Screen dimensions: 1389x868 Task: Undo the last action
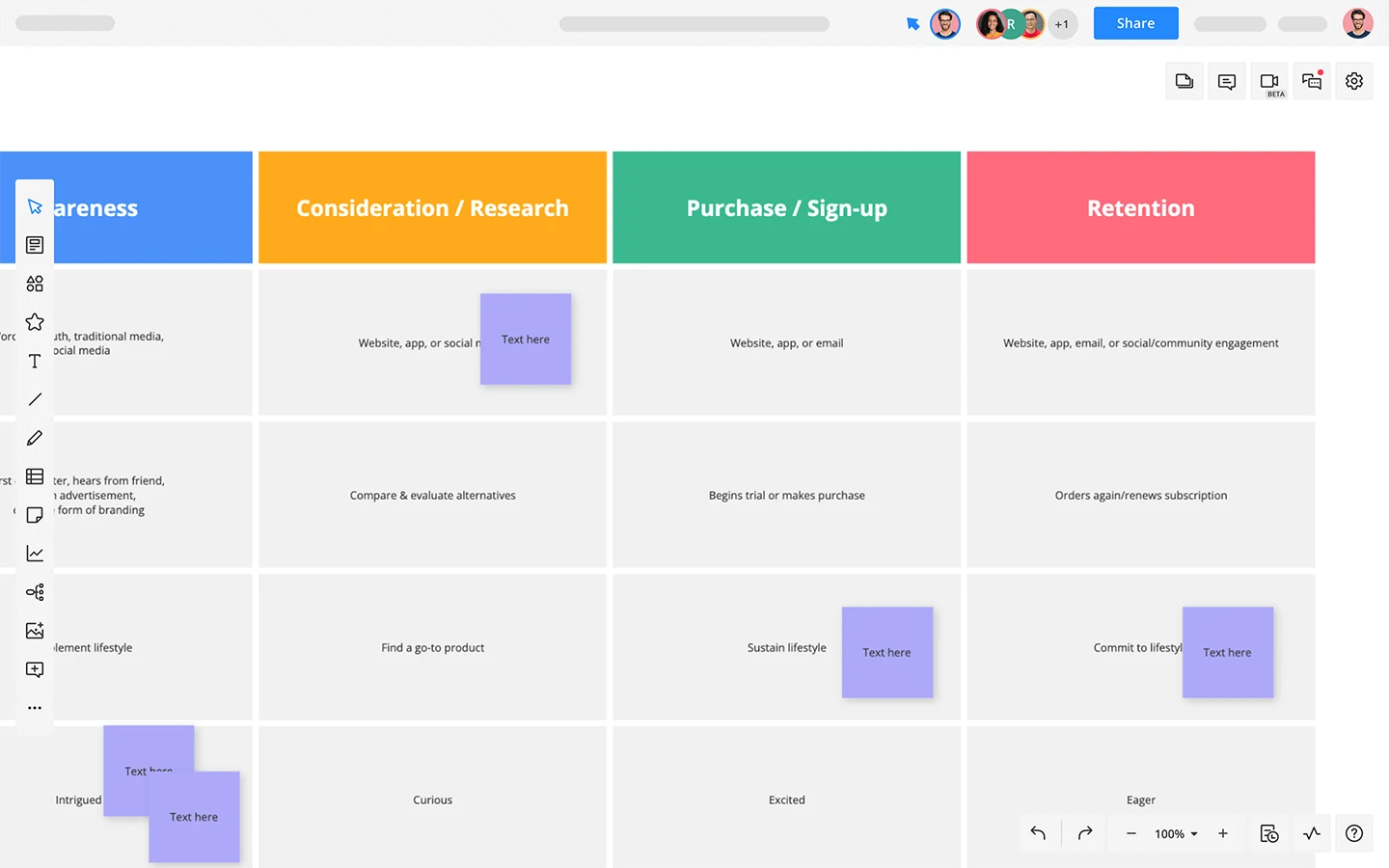coord(1038,833)
